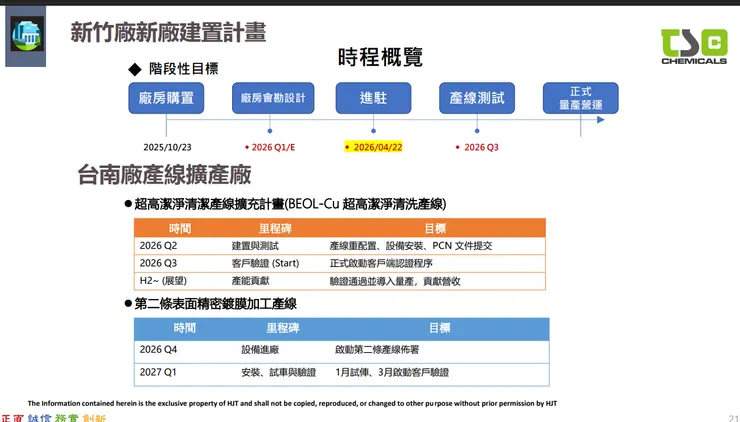Click the 2026 Q2 cell

pyautogui.click(x=158, y=245)
